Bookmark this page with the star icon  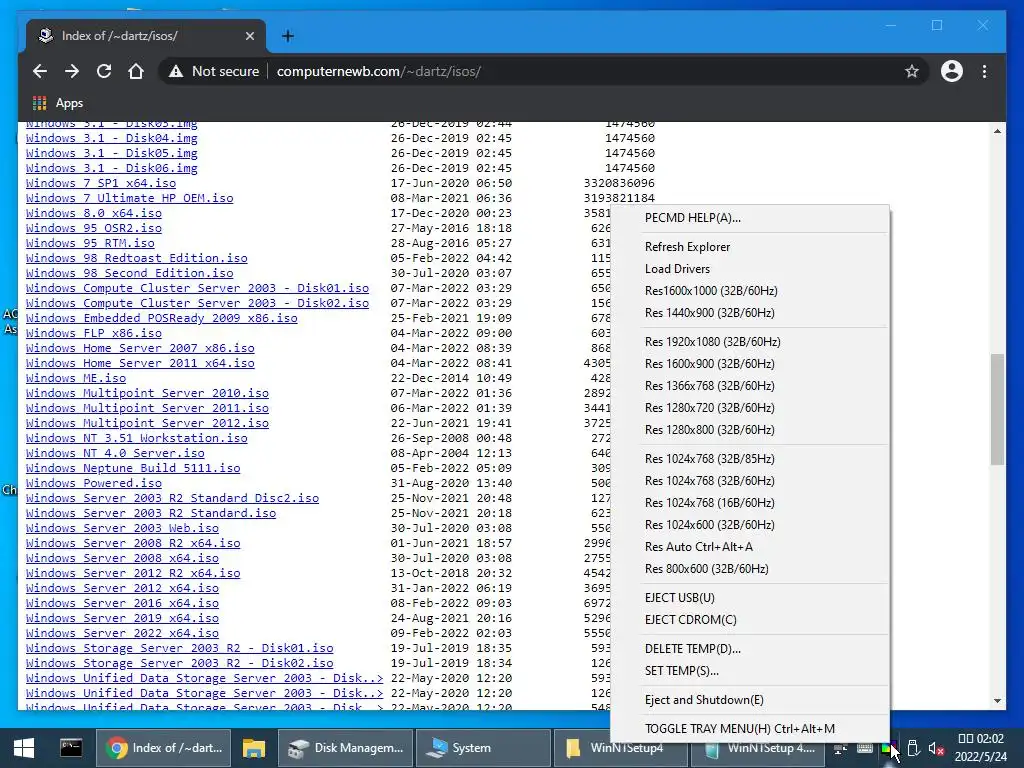(912, 71)
